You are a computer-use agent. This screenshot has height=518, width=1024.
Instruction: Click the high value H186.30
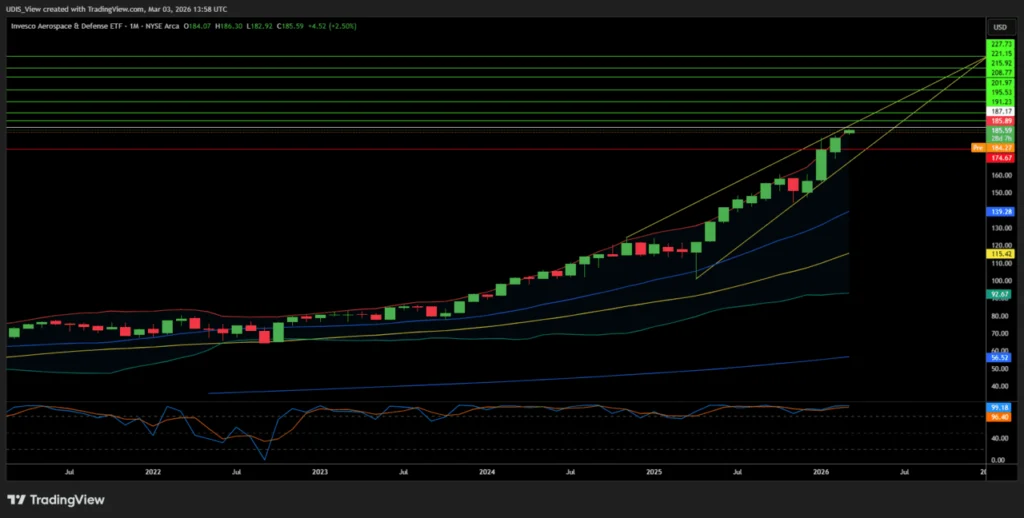pos(229,27)
